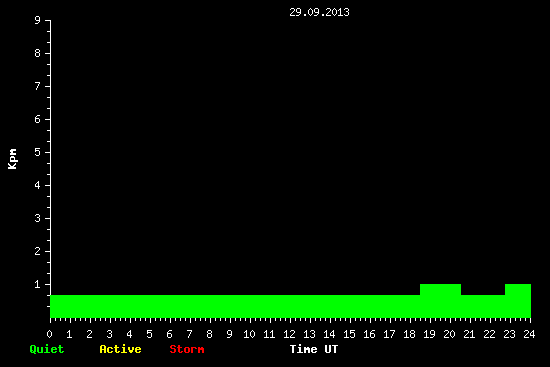
Task: Click the Kpm vertical axis label
Action: click(x=12, y=159)
